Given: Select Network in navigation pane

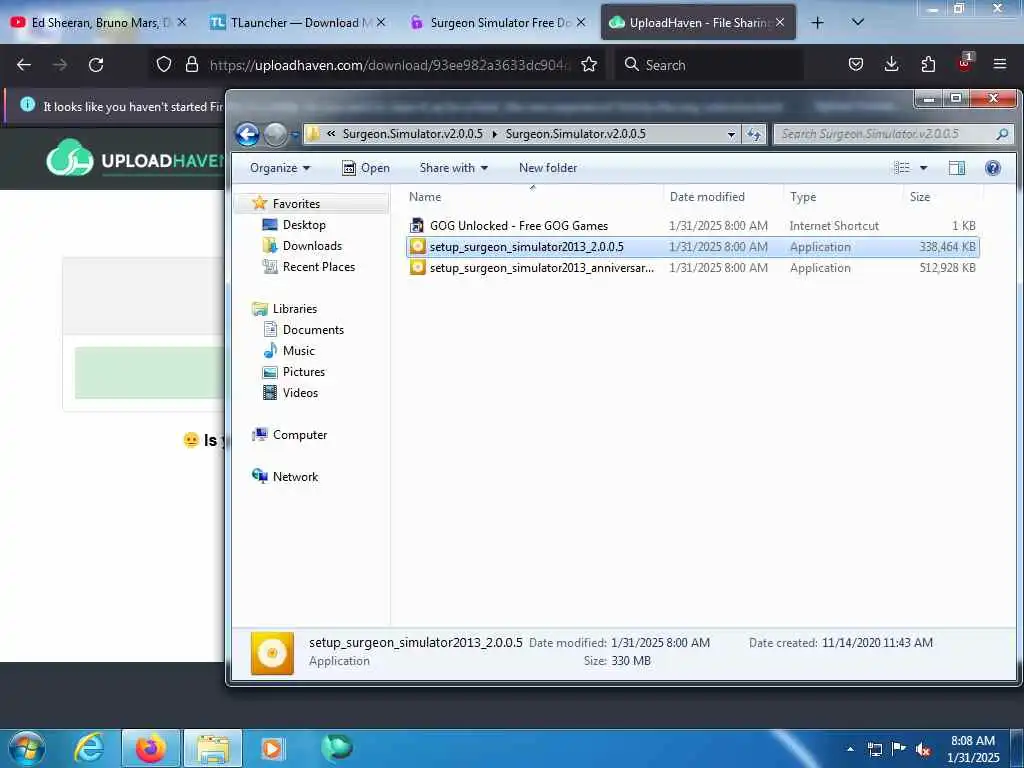Looking at the screenshot, I should point(295,477).
